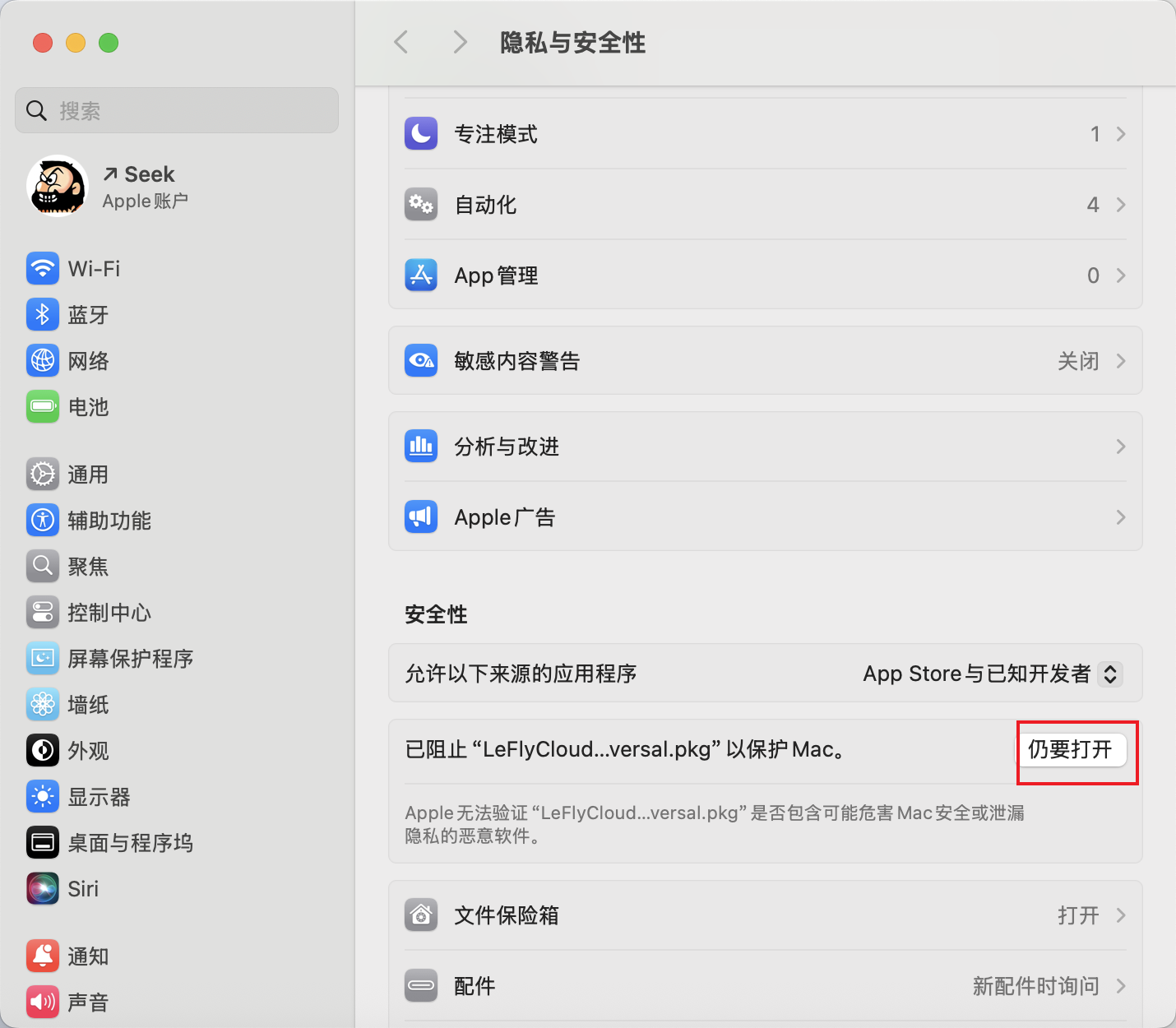The width and height of the screenshot is (1176, 1028).
Task: Select the Siri icon in sidebar
Action: [x=43, y=888]
